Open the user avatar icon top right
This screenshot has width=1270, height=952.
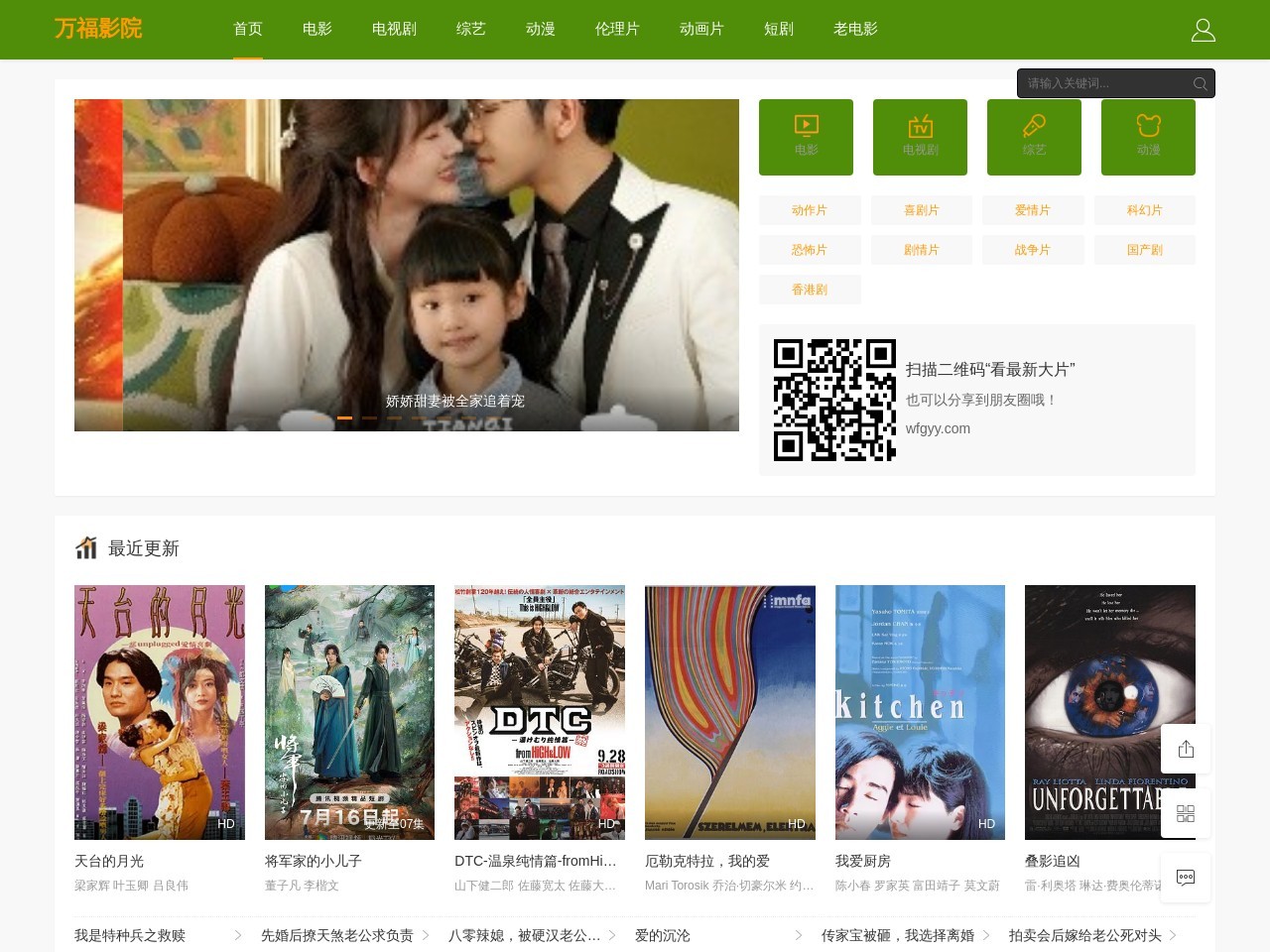pyautogui.click(x=1203, y=30)
